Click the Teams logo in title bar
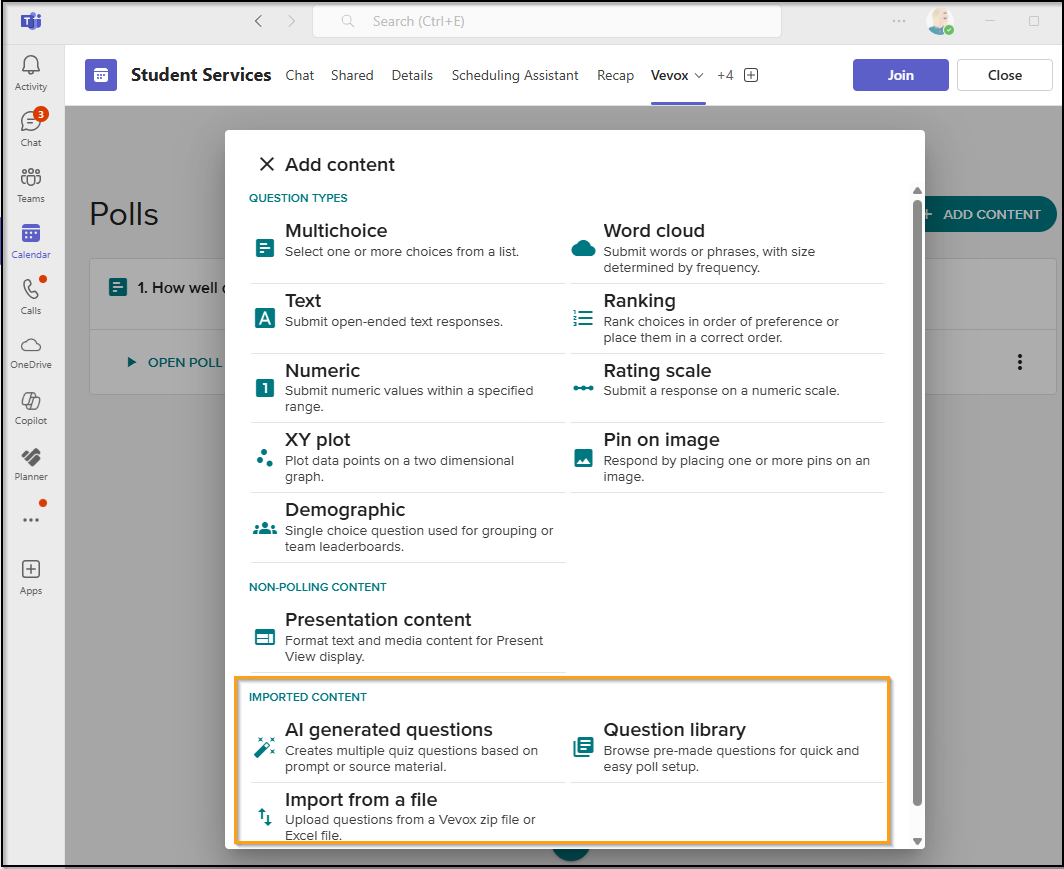The width and height of the screenshot is (1064, 869). click(31, 21)
